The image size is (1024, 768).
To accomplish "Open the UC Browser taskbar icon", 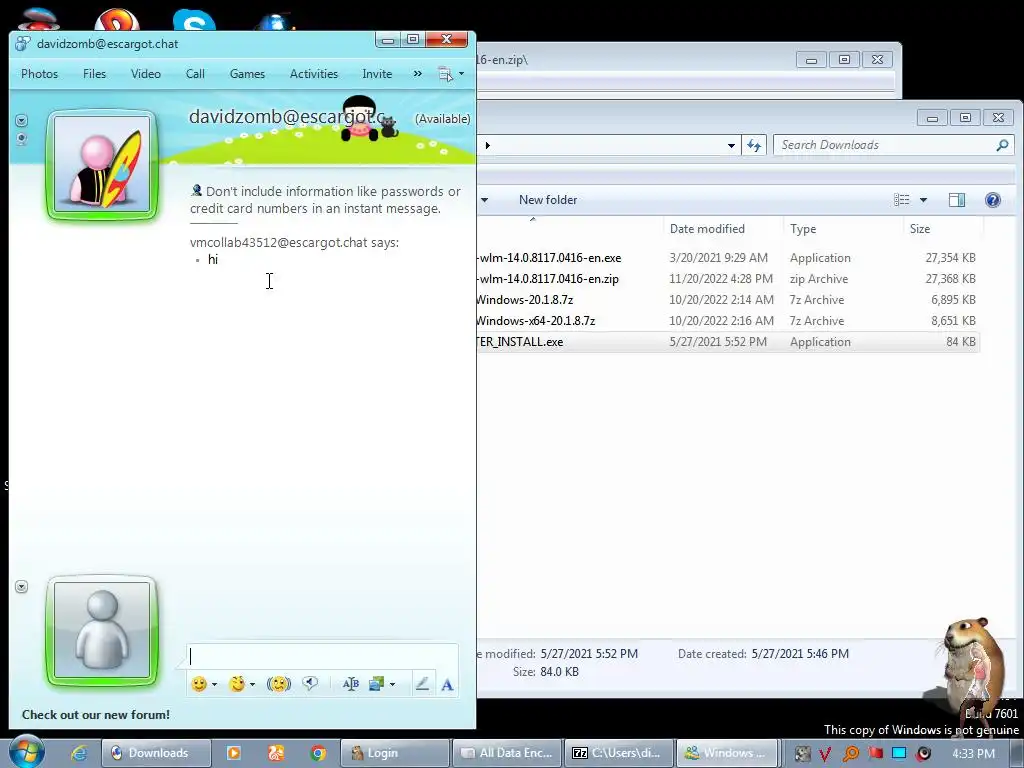I will click(276, 753).
